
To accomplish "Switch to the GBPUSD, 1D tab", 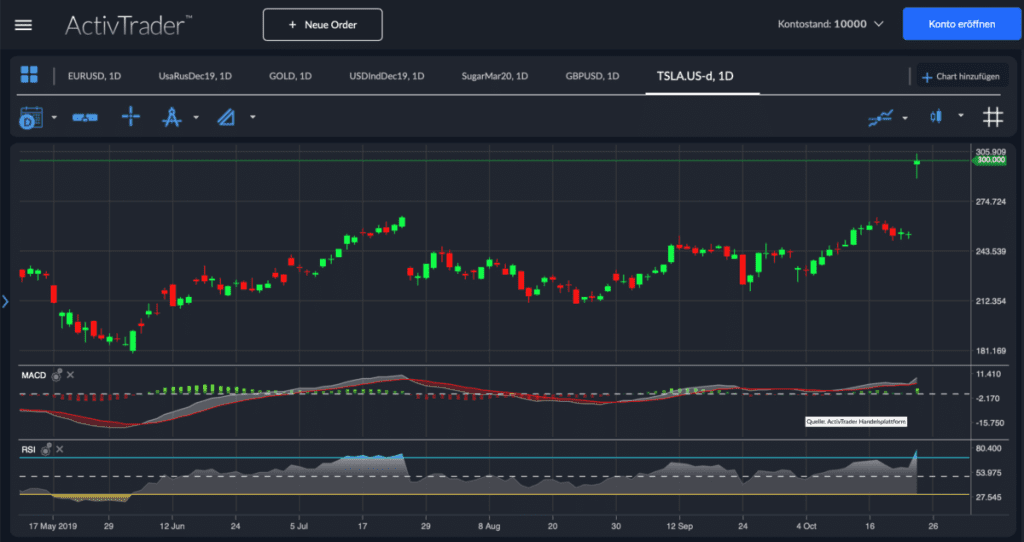I will (x=592, y=76).
